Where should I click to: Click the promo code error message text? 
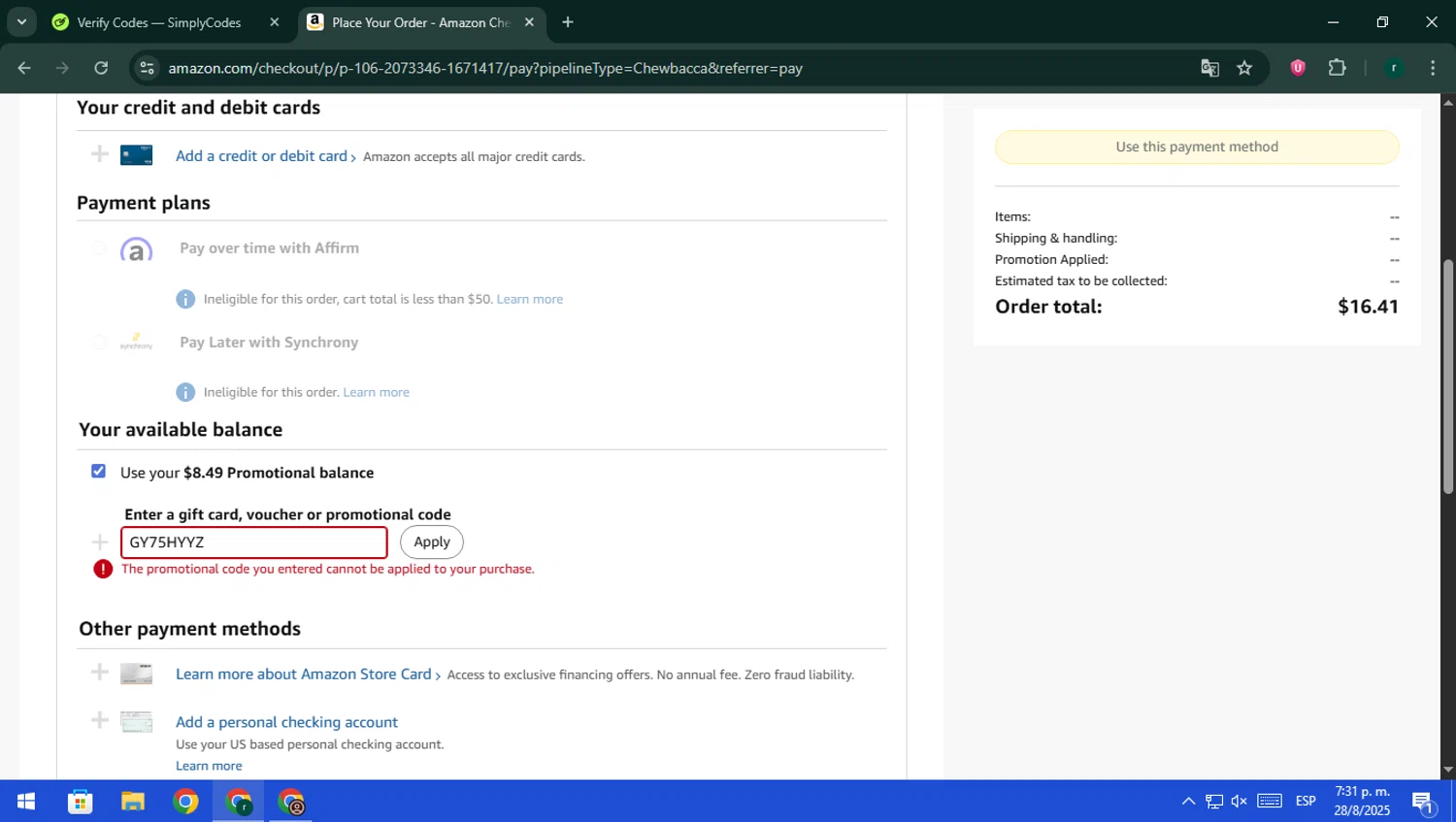pyautogui.click(x=328, y=569)
